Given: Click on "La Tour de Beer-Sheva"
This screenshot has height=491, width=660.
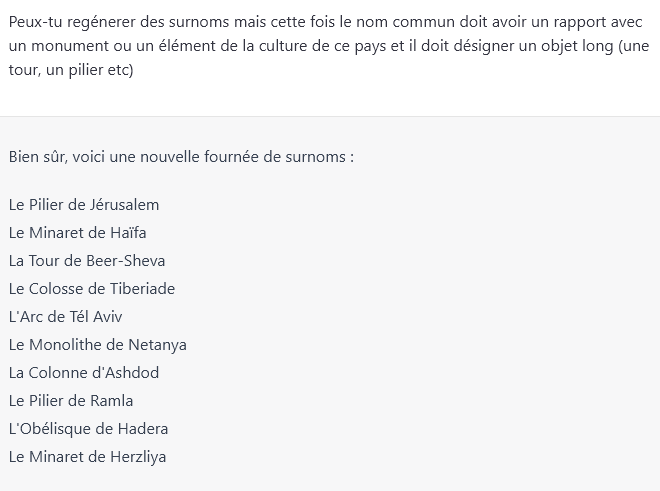Looking at the screenshot, I should point(87,261).
